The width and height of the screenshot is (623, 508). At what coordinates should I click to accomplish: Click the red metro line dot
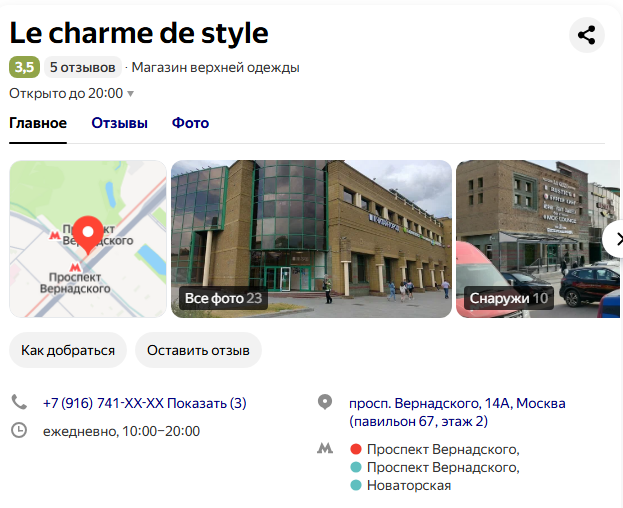[356, 449]
